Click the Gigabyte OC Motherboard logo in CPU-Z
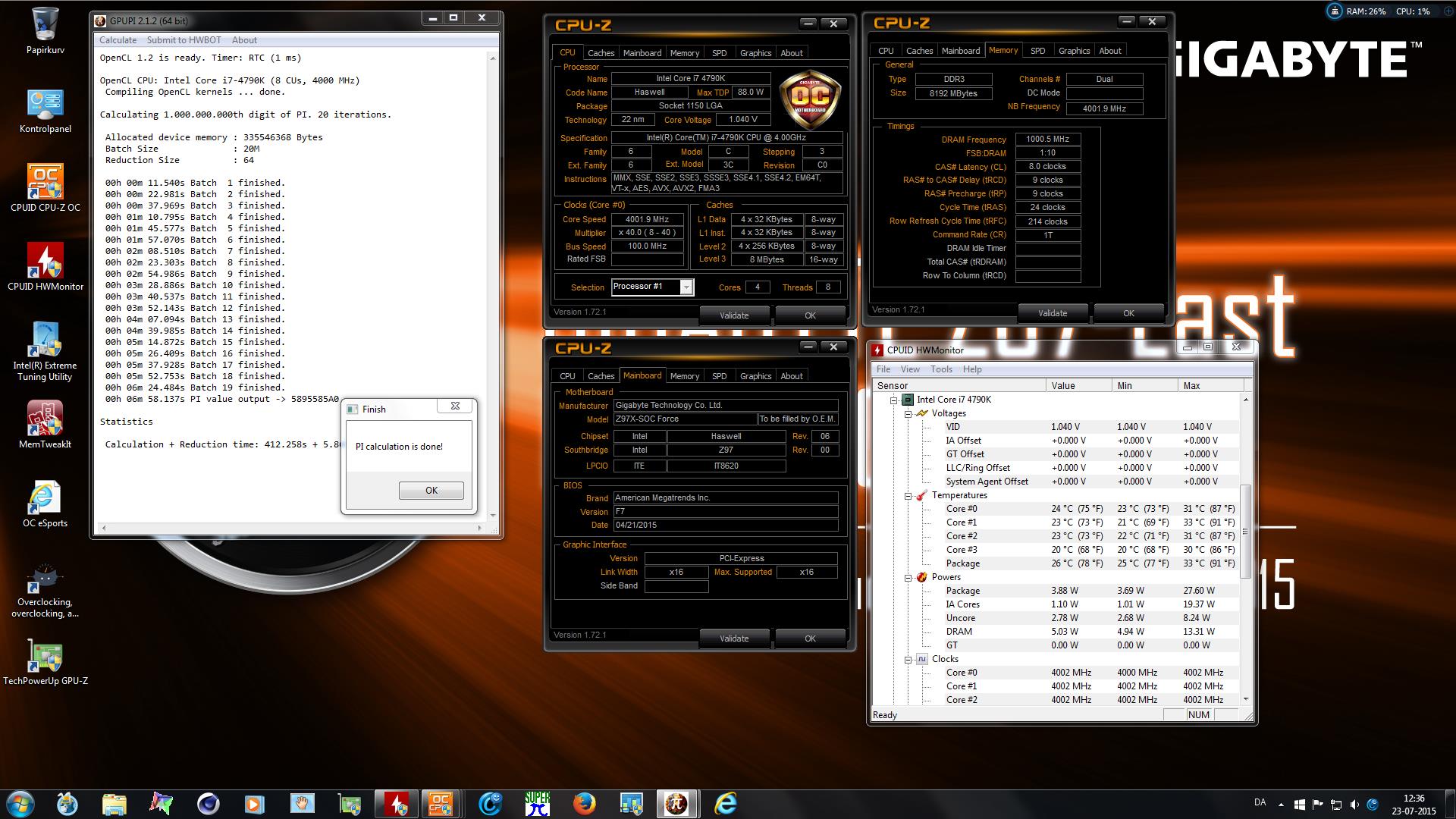 click(810, 100)
